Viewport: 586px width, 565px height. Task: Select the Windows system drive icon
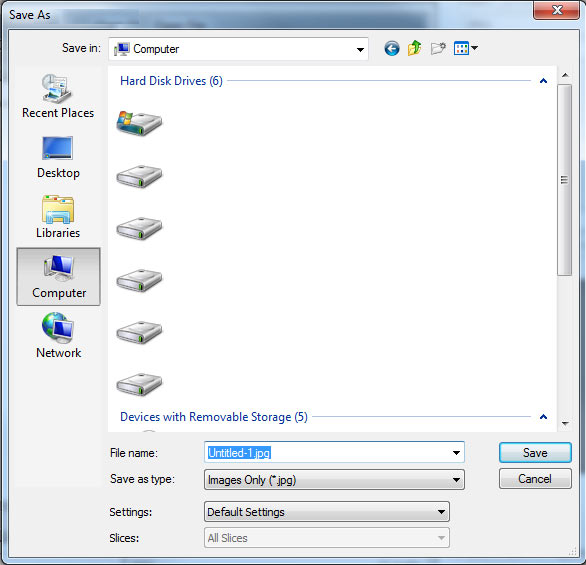tap(139, 123)
